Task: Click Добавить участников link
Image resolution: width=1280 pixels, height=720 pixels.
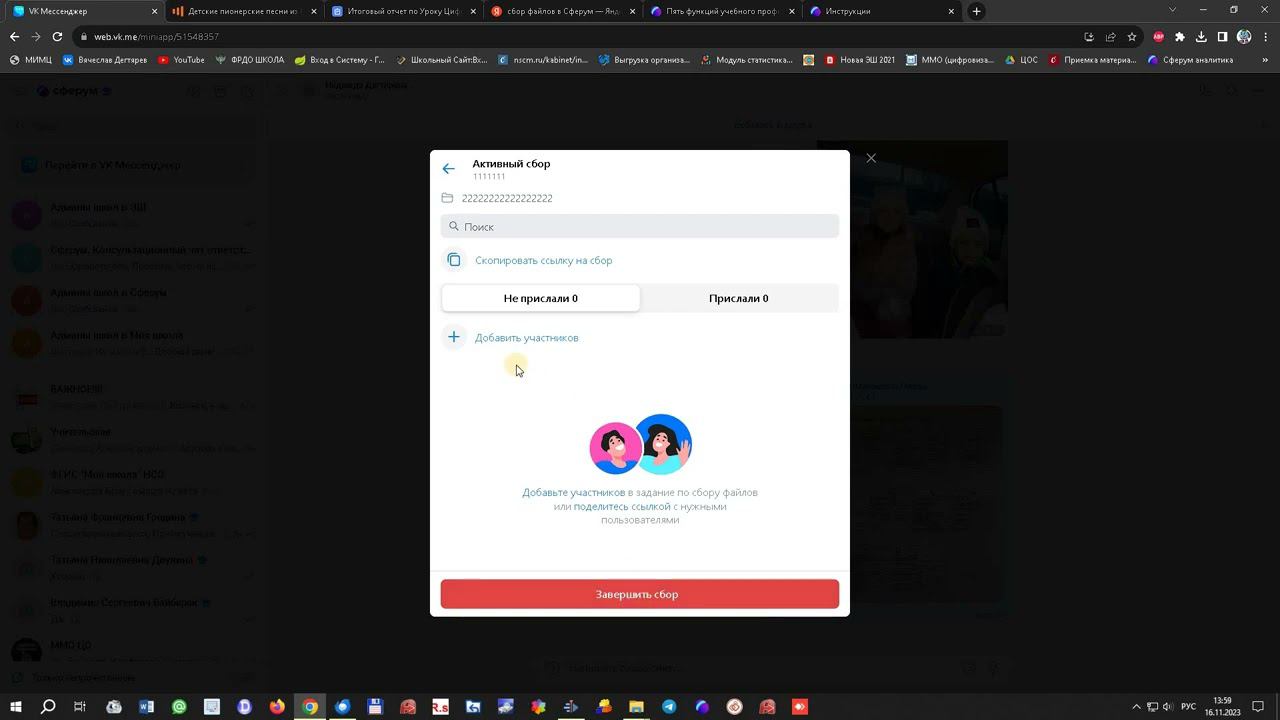Action: tap(527, 338)
